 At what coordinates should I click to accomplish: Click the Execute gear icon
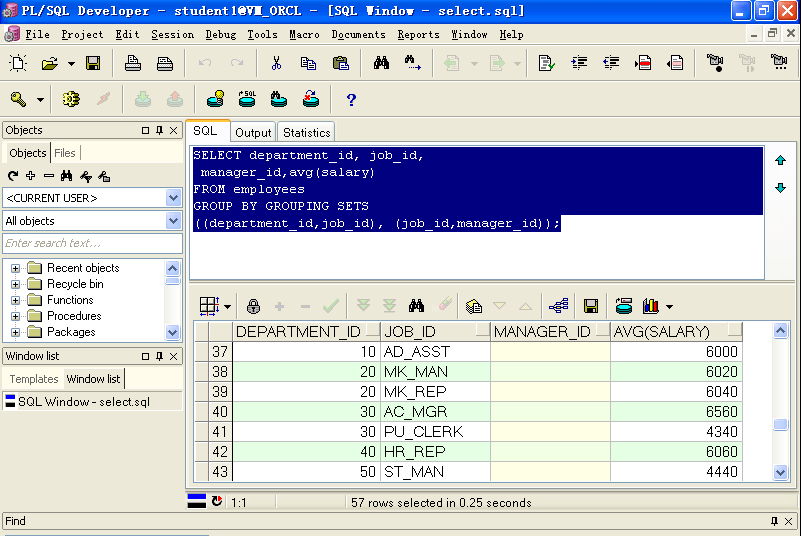click(x=70, y=99)
